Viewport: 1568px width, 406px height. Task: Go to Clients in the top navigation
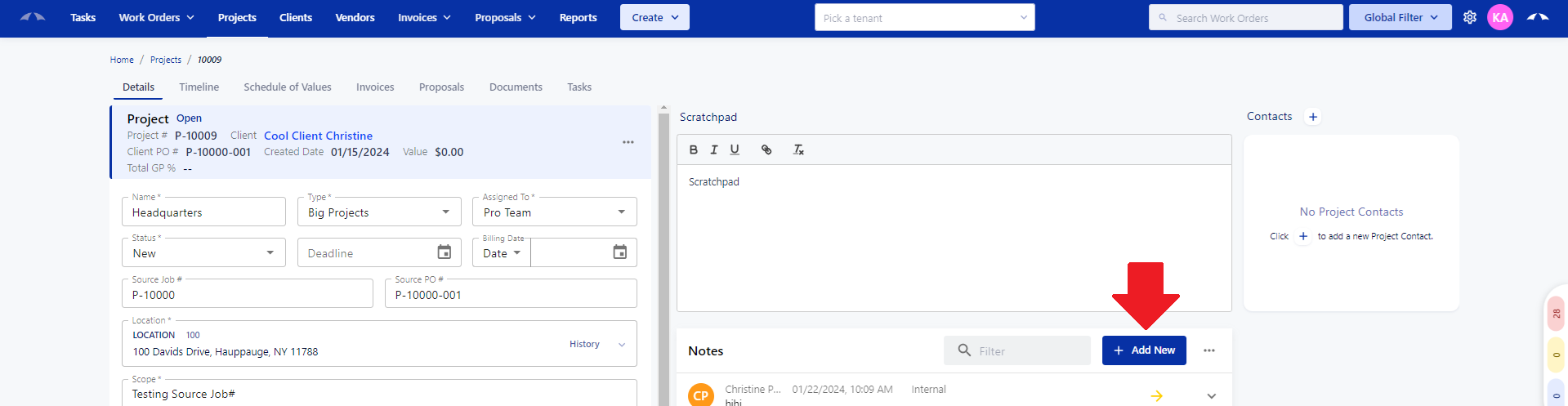coord(296,17)
